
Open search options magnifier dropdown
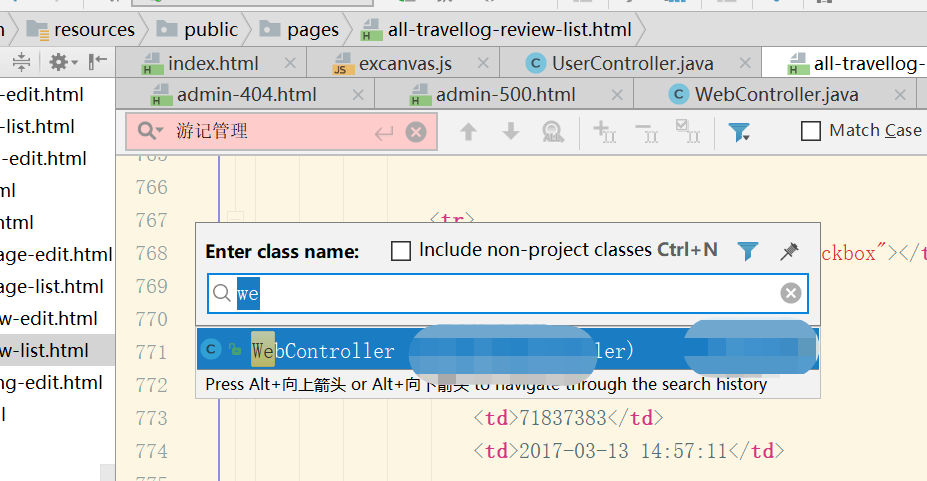(x=150, y=131)
